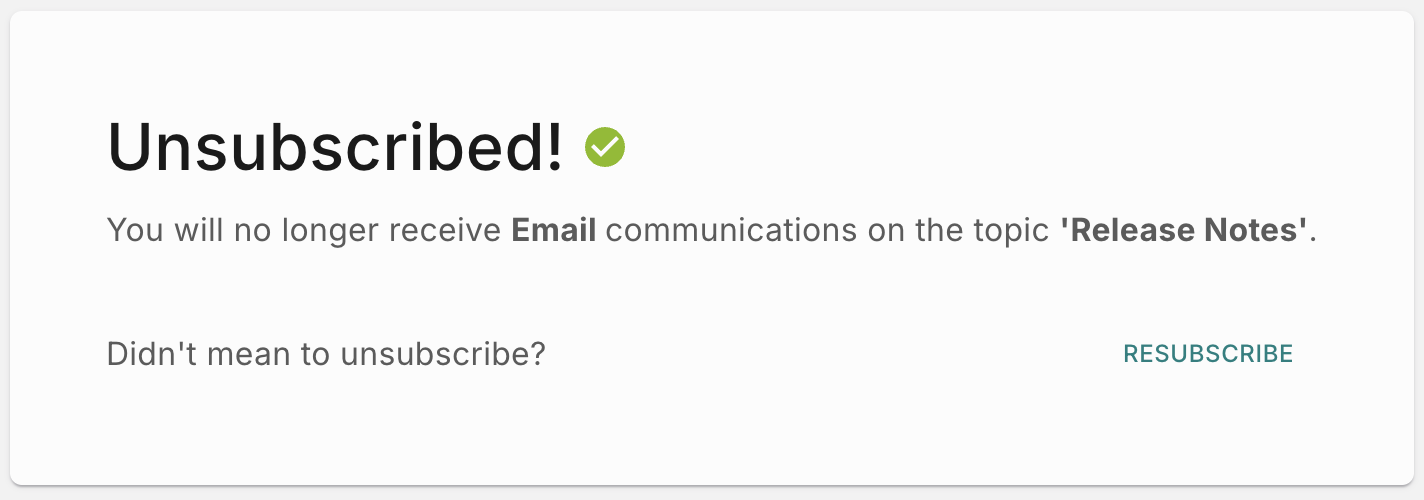1424x500 pixels.
Task: Click the green checkmark success icon
Action: 605,147
